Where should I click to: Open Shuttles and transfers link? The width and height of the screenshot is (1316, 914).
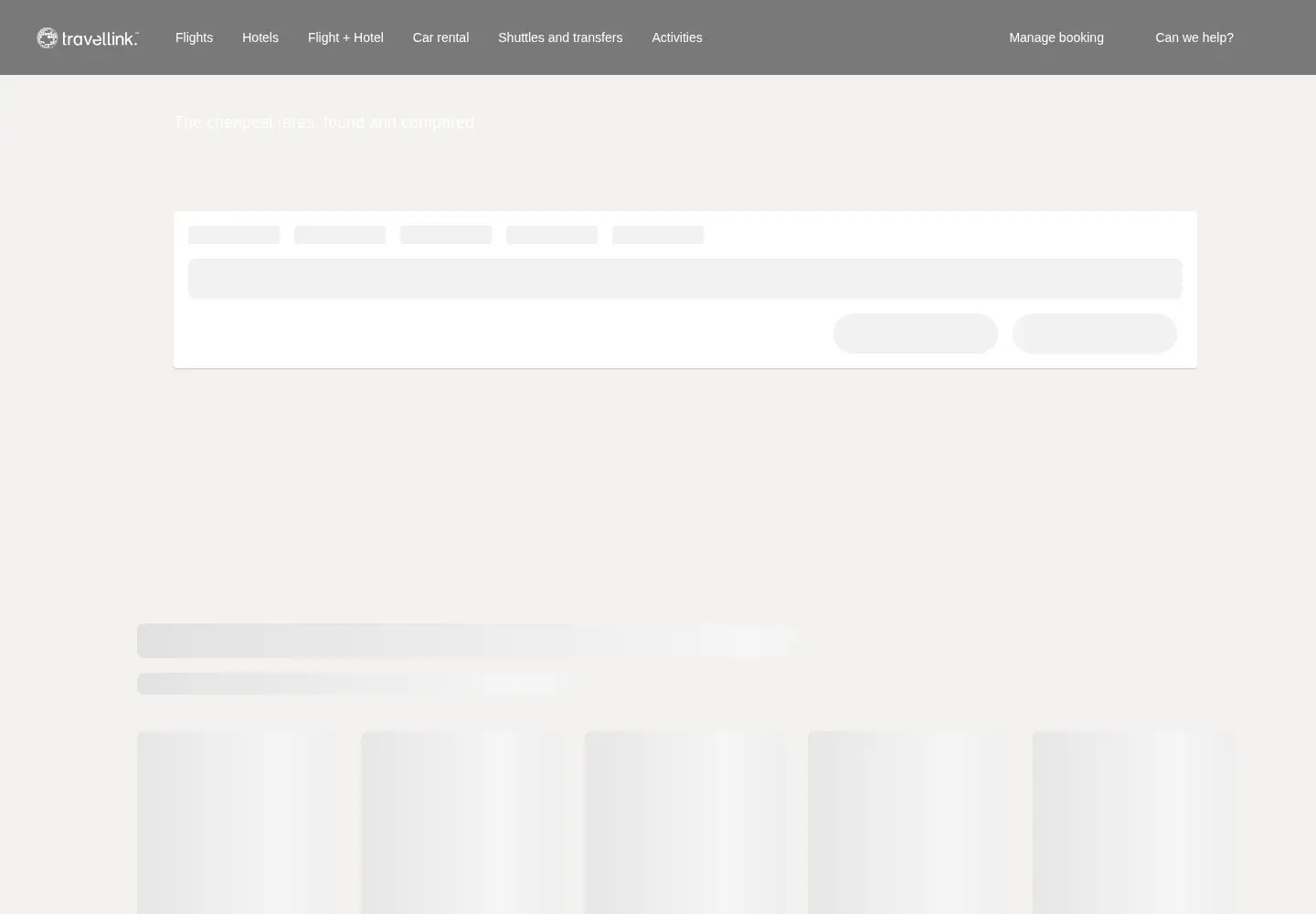click(560, 37)
